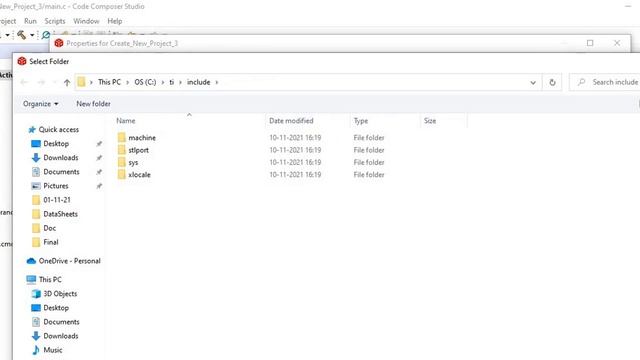Close the Properties for Create_New_Project_3 window
This screenshot has width=640, height=360.
click(x=617, y=43)
